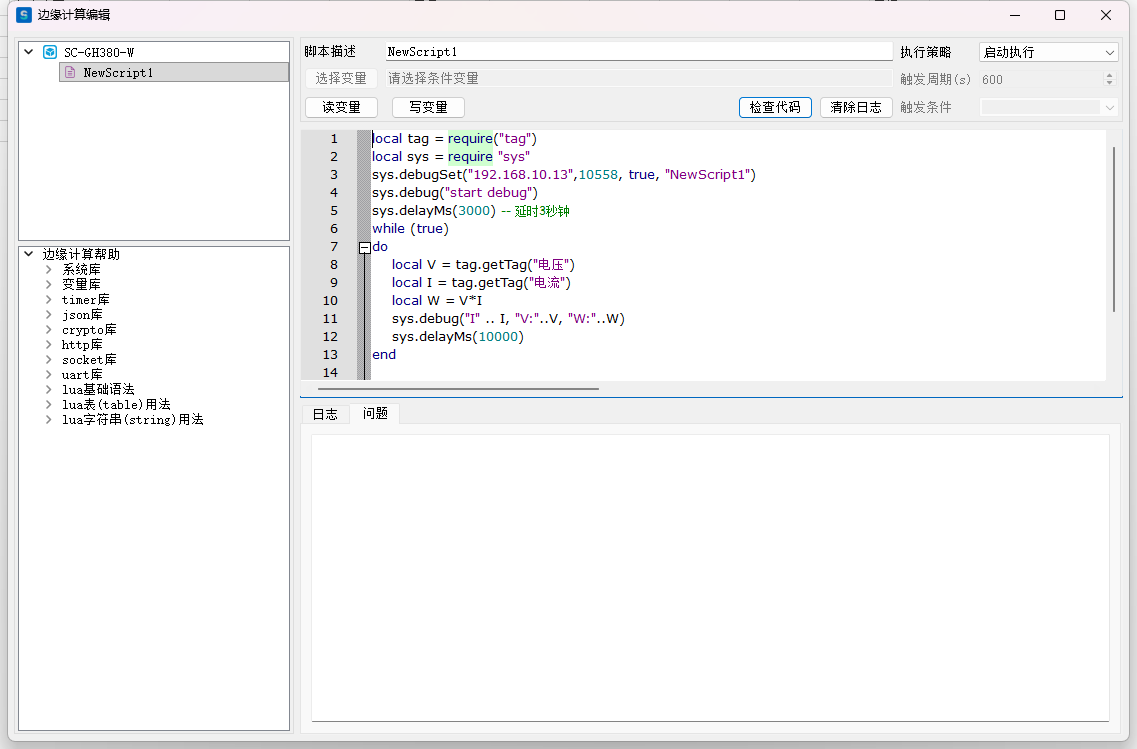Open the 执行策略 dropdown
This screenshot has height=749, width=1137.
[1048, 52]
